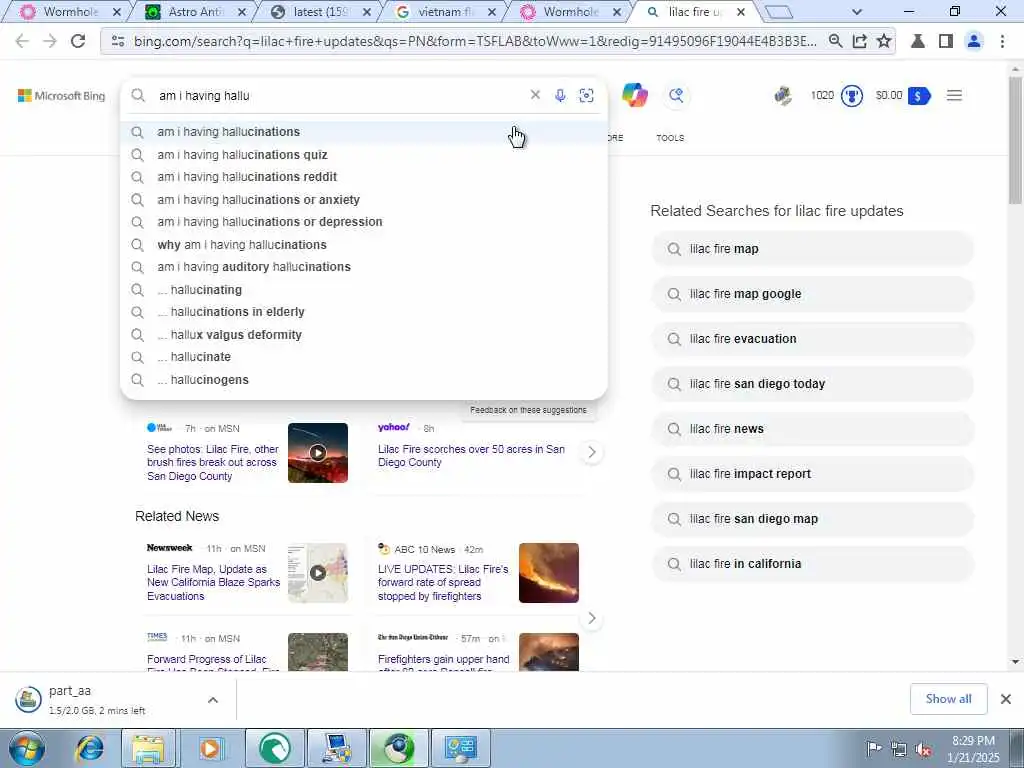Launch Internet Explorer from taskbar
Screen dimensions: 1024x768
tap(89, 748)
